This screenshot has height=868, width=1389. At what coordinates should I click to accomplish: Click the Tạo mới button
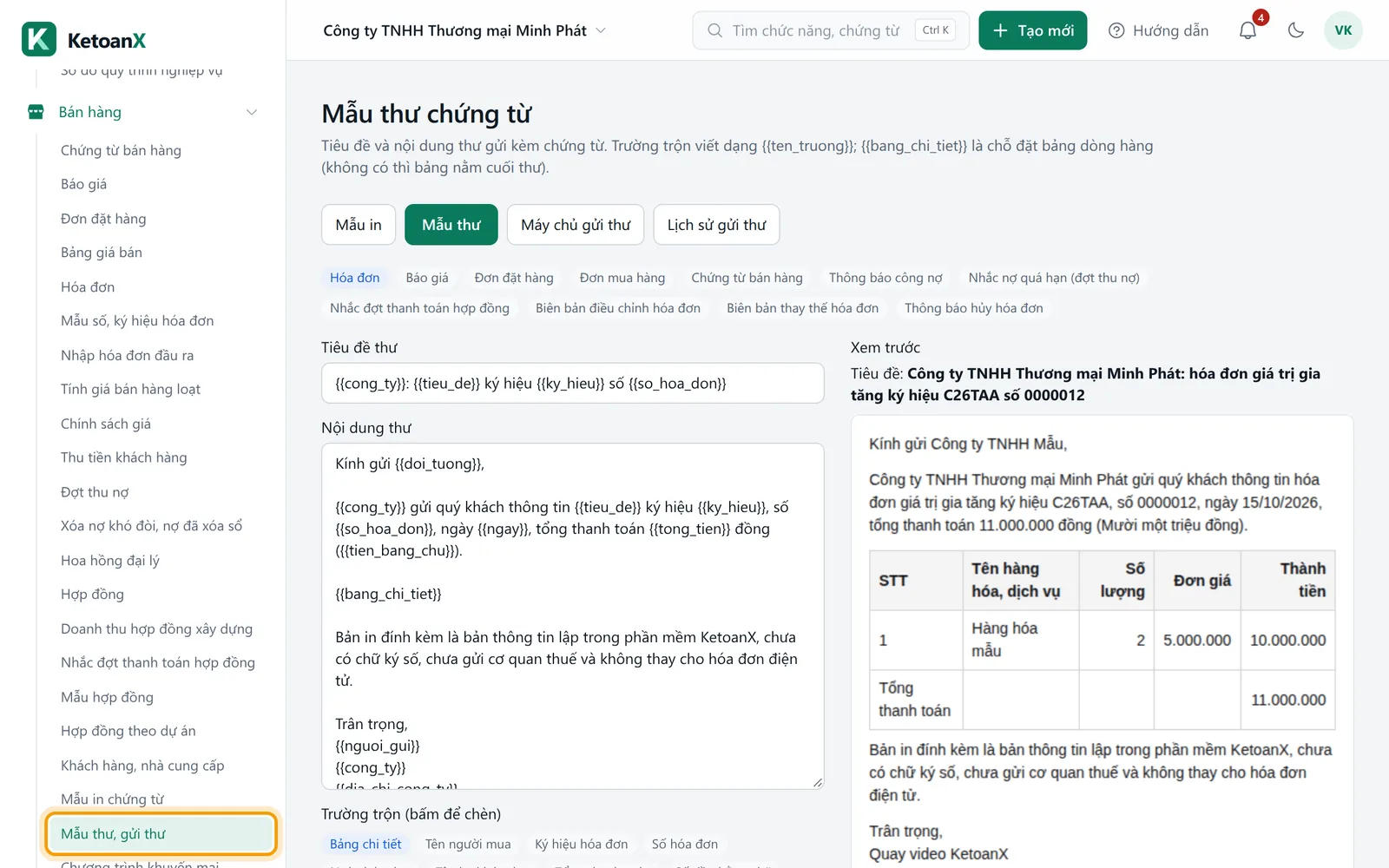point(1032,30)
